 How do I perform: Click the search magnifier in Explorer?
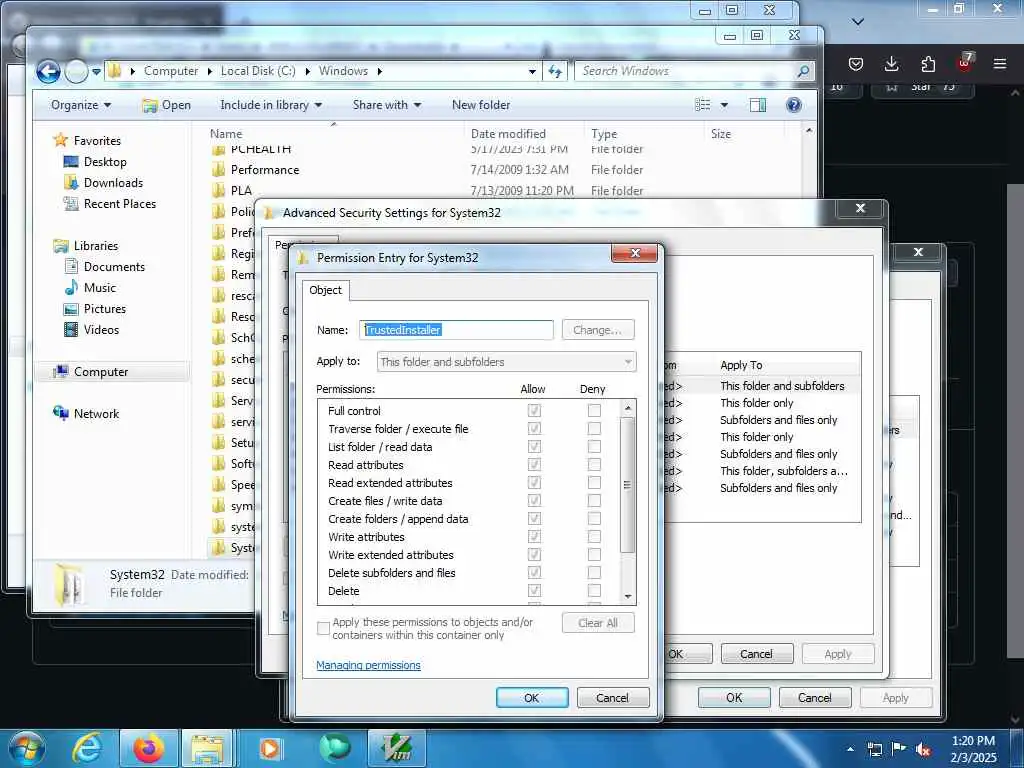[x=803, y=71]
